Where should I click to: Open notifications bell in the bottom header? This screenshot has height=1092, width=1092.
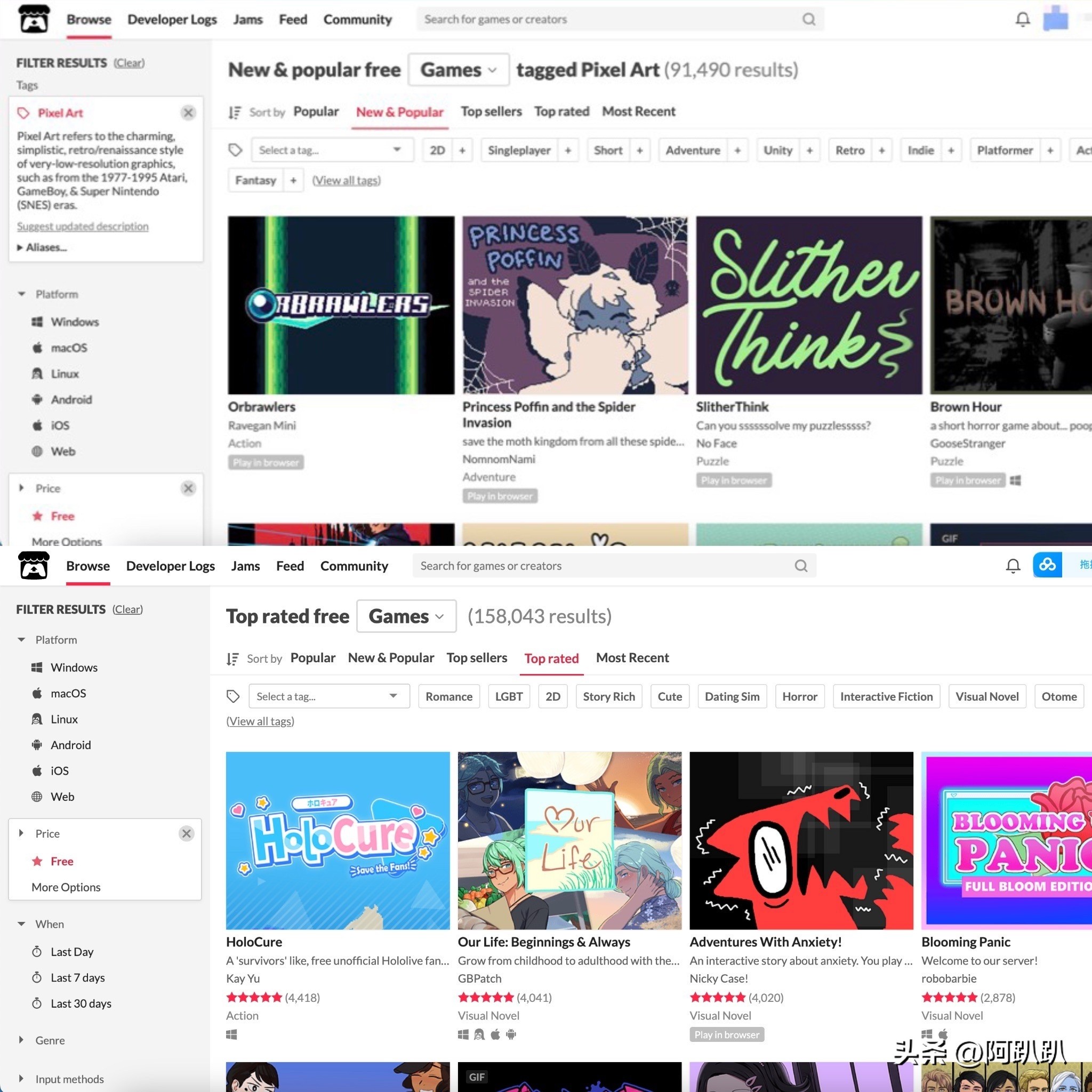[x=1013, y=566]
